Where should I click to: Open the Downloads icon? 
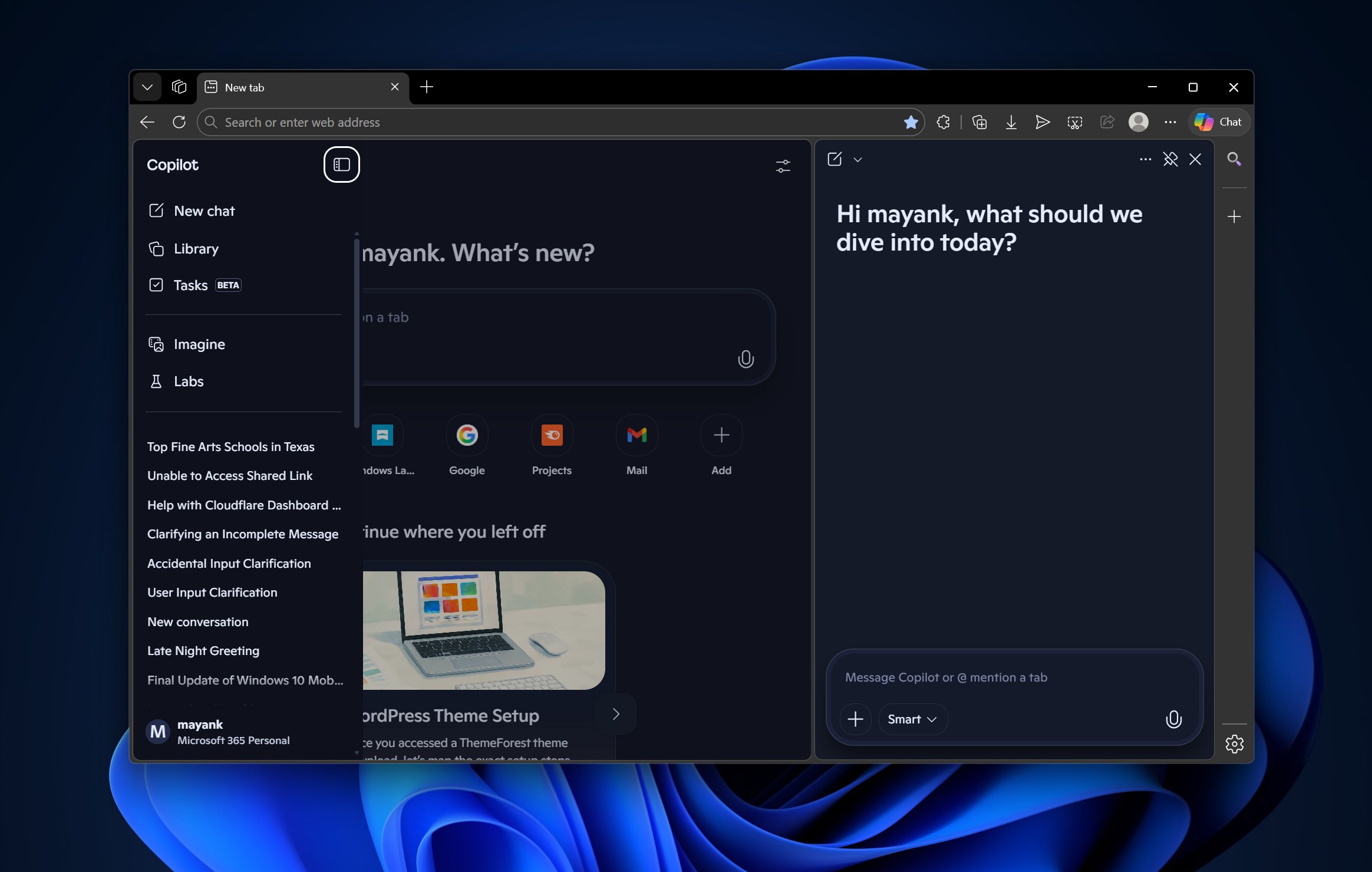1011,122
